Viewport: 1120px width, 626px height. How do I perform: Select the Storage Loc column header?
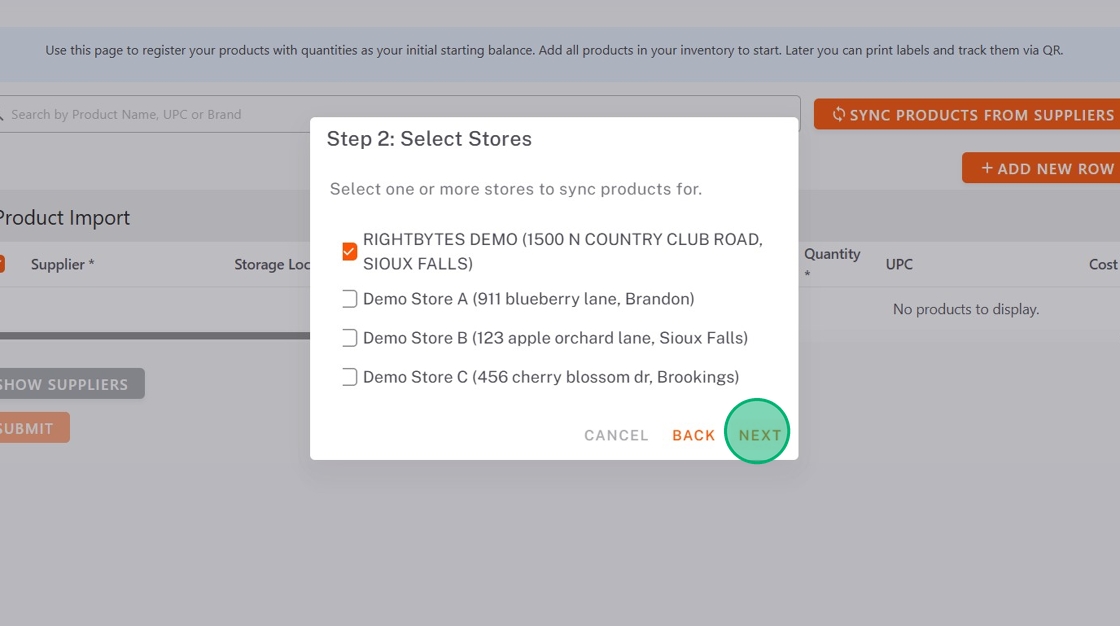[x=272, y=264]
